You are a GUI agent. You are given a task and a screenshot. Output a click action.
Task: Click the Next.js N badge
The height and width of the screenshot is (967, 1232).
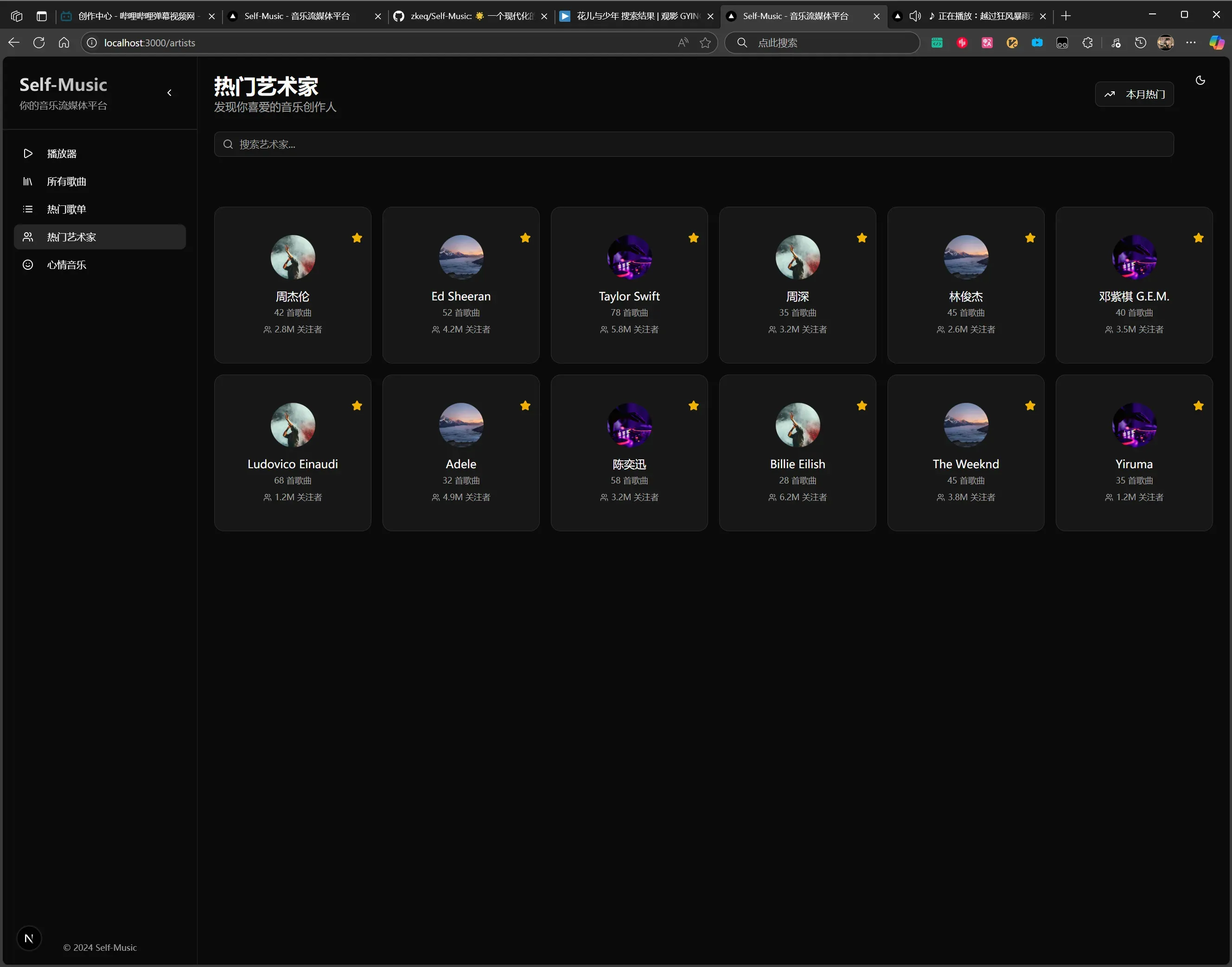[29, 938]
